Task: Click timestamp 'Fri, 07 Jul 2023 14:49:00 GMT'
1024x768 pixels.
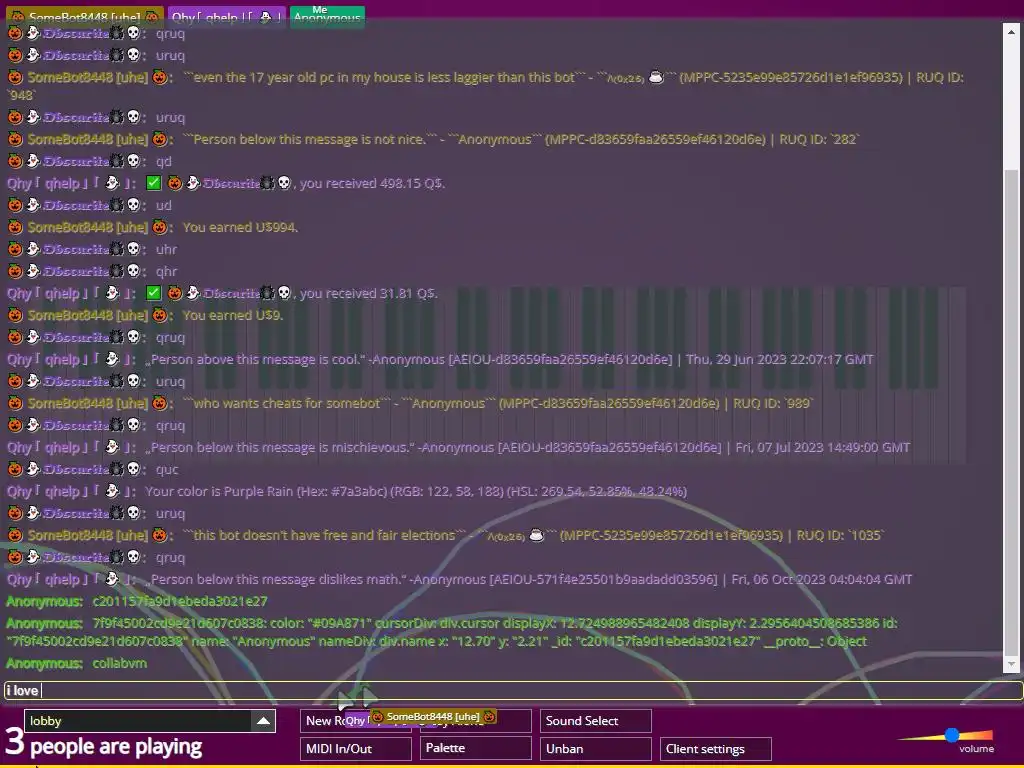Action: click(823, 447)
